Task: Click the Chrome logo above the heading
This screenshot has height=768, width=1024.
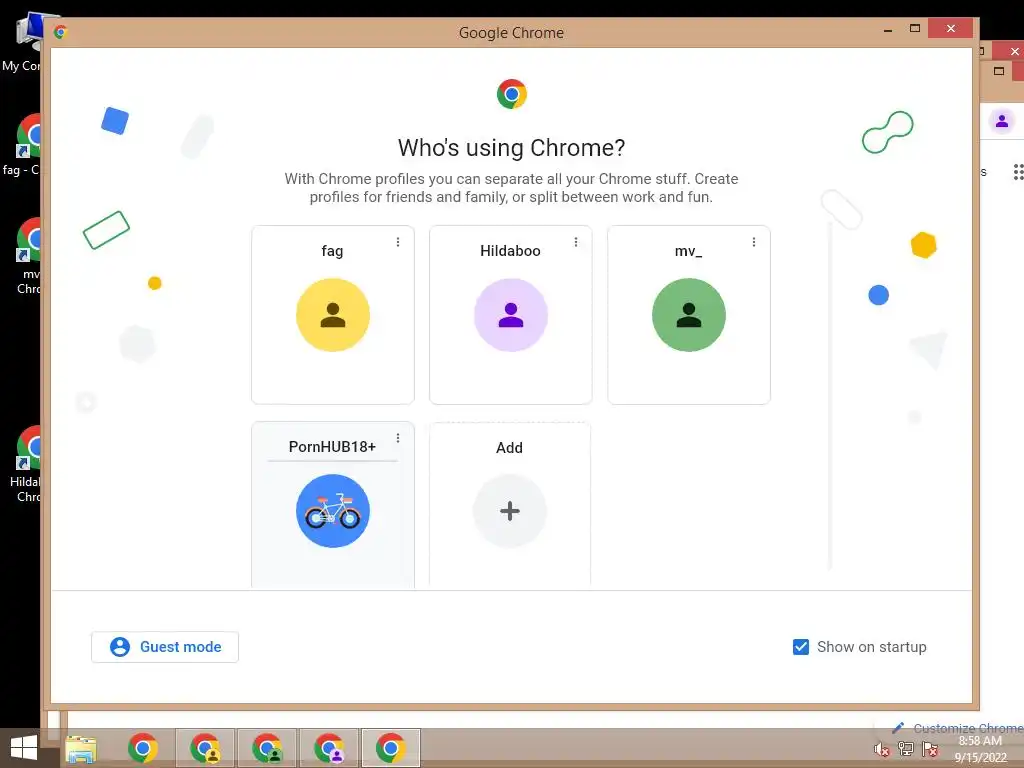Action: 511,94
